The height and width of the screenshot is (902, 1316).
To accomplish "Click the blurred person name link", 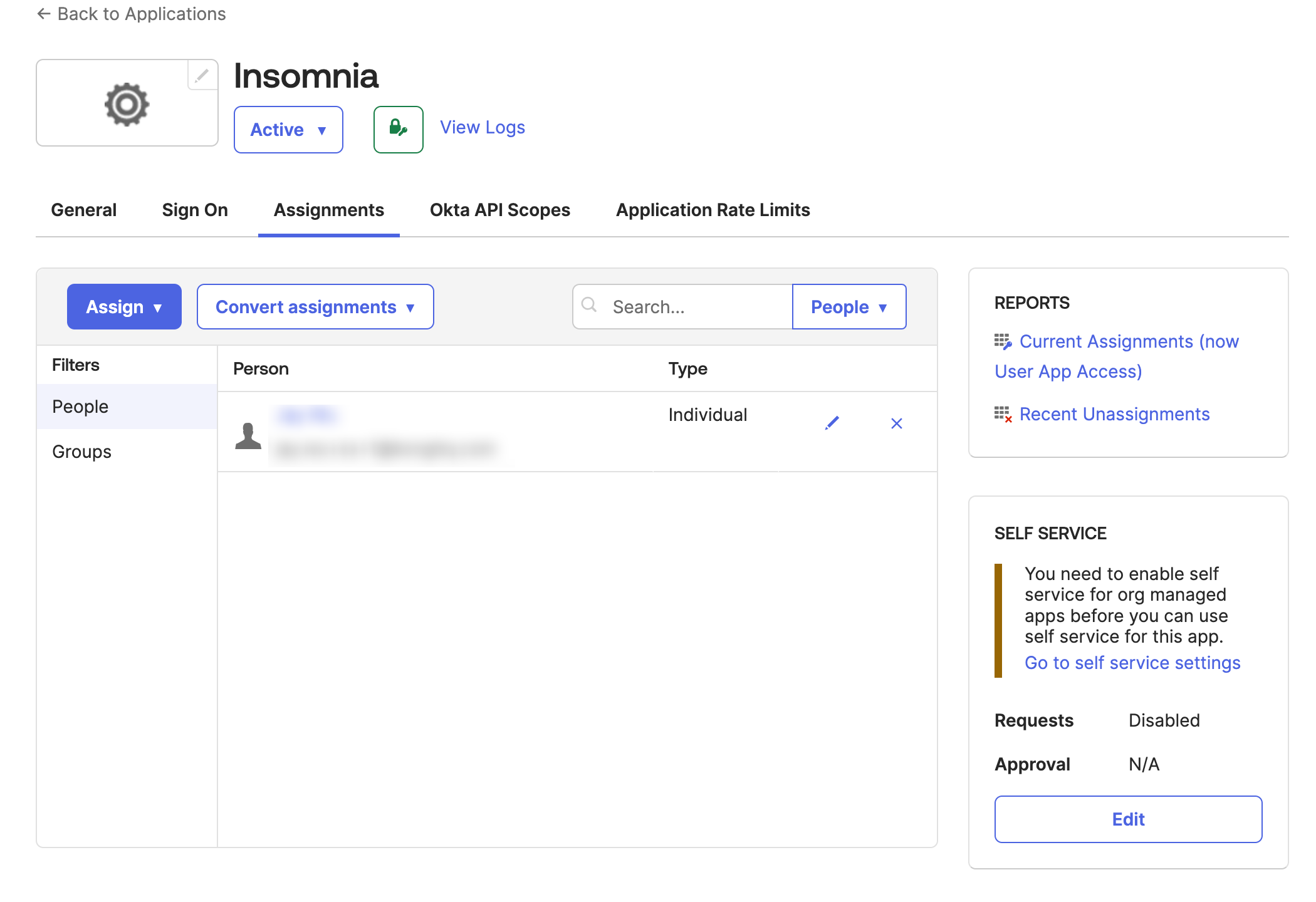I will 307,415.
